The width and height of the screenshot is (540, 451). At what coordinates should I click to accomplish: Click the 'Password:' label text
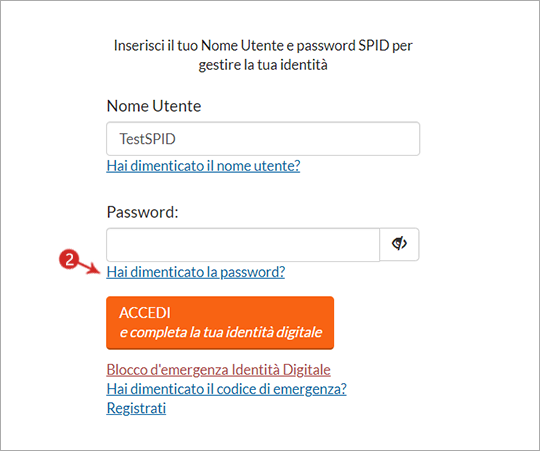(143, 212)
